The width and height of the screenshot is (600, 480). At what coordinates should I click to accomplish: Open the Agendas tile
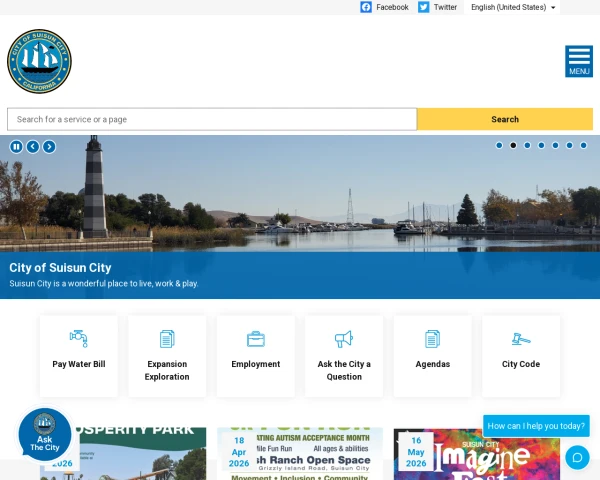(432, 355)
